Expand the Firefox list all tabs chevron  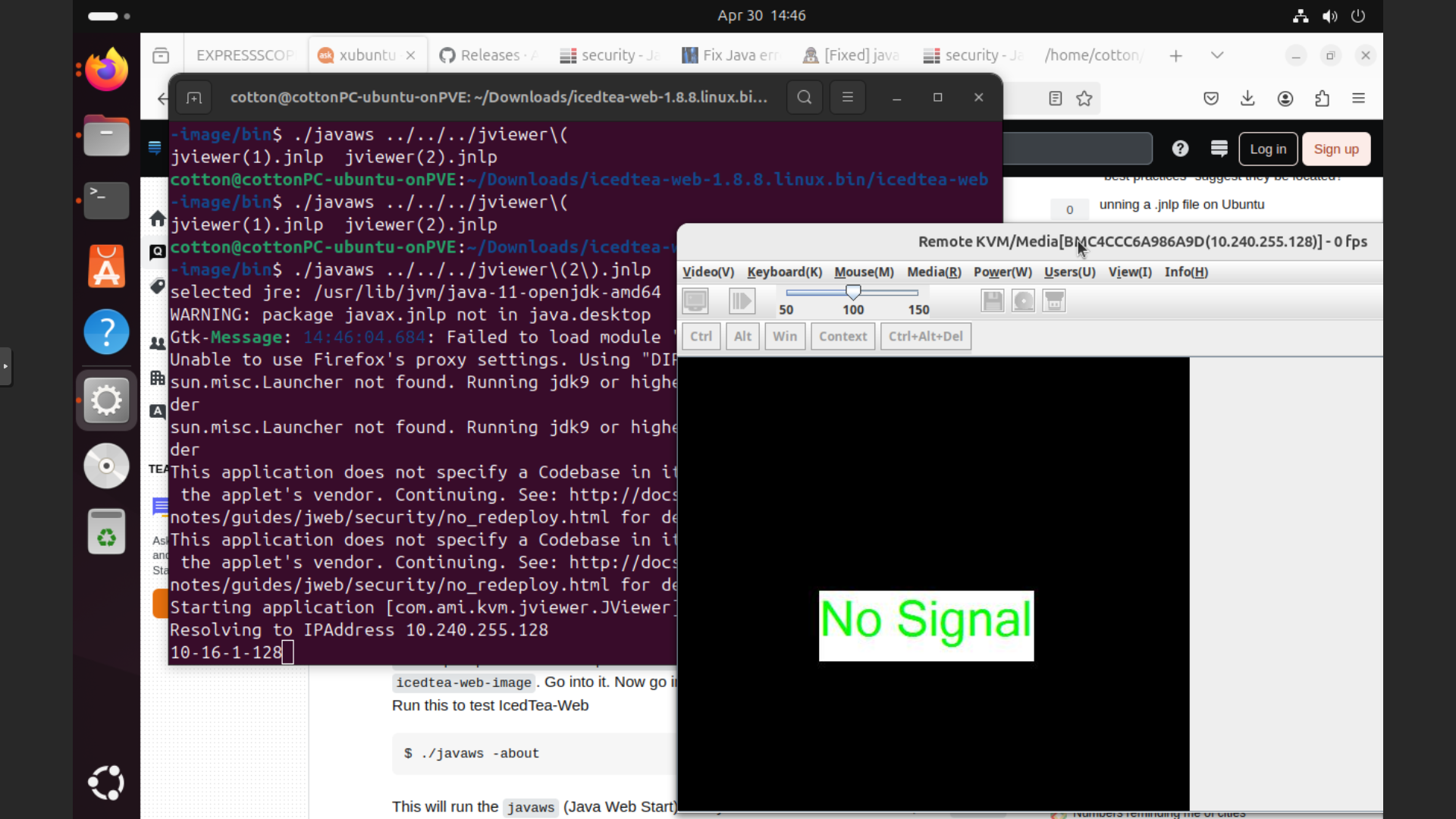pyautogui.click(x=1217, y=55)
